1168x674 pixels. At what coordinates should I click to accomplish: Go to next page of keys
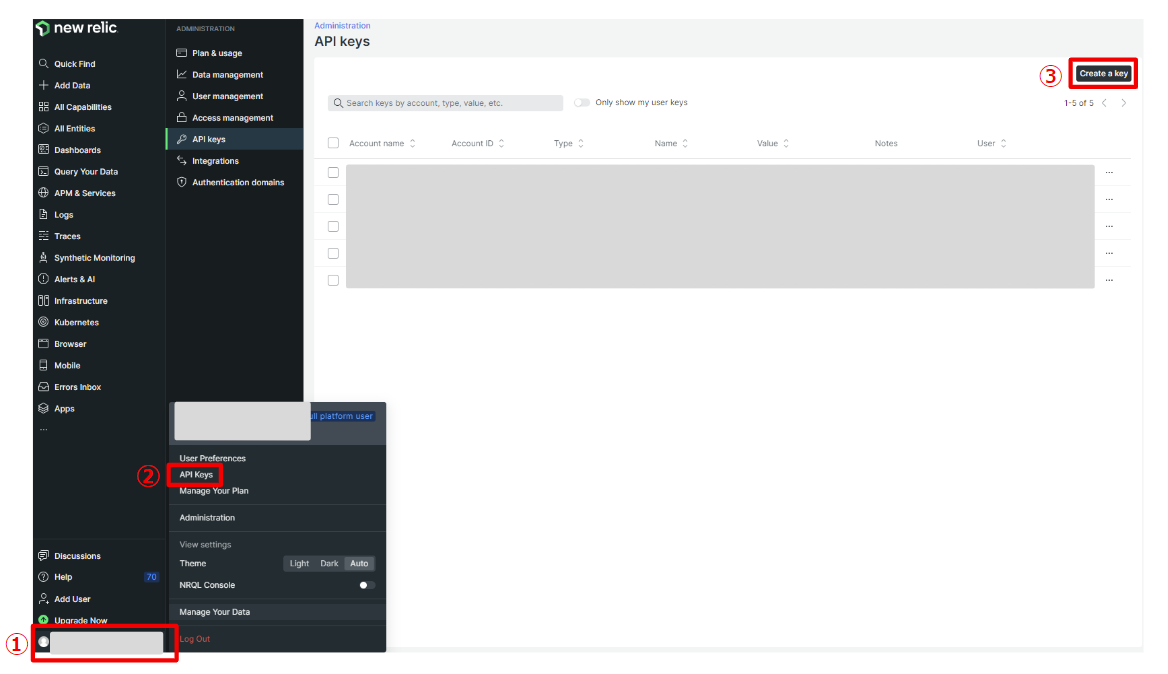[1123, 103]
